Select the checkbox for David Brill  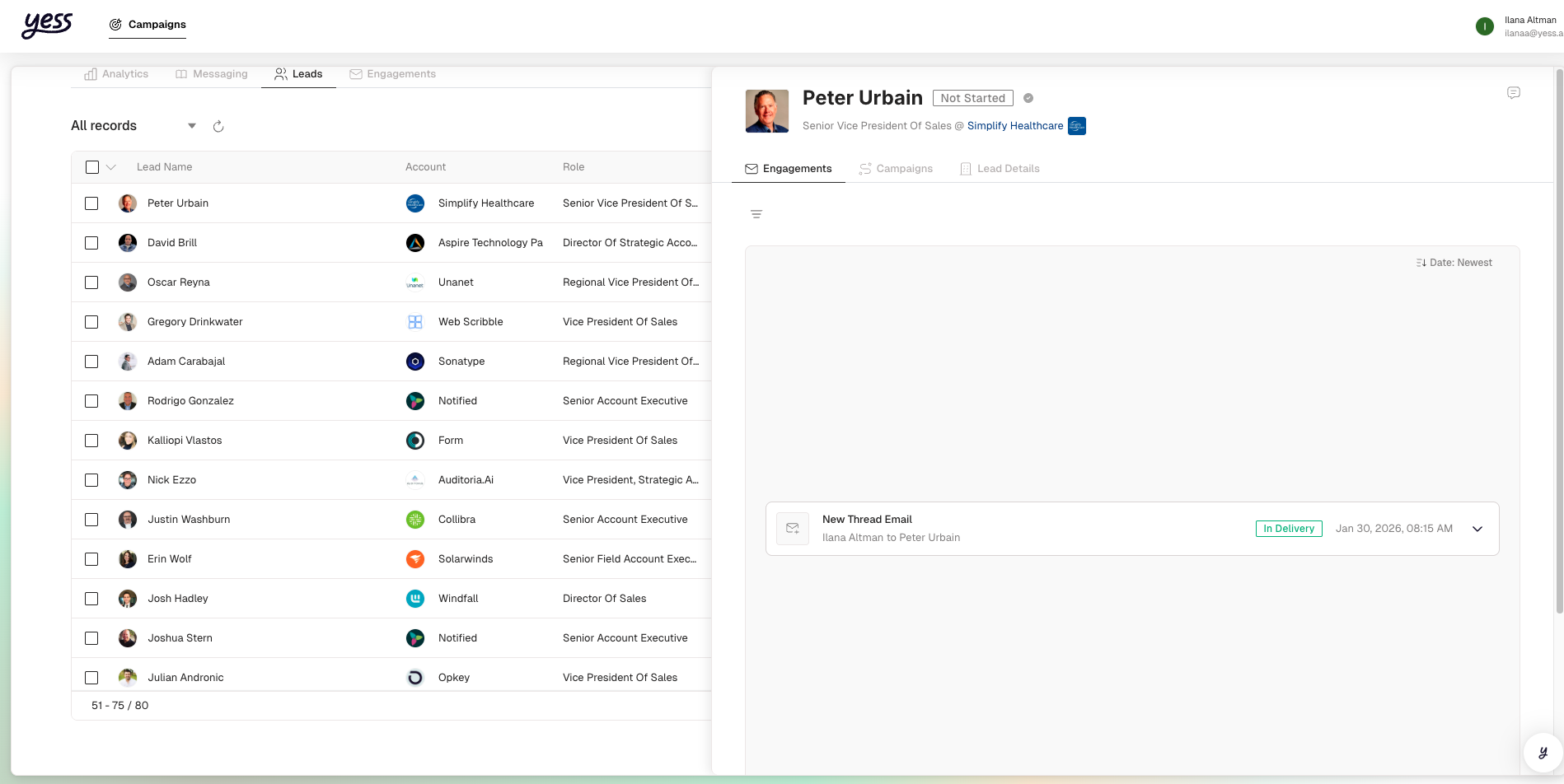pyautogui.click(x=91, y=243)
